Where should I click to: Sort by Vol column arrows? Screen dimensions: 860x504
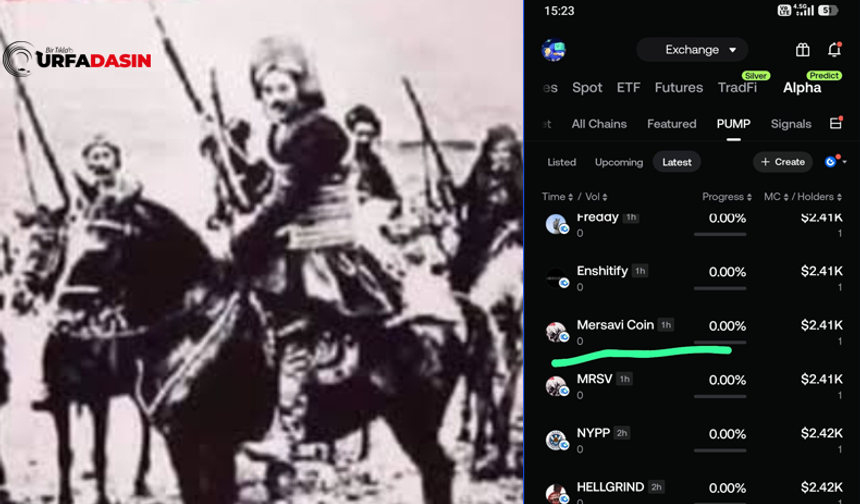604,197
